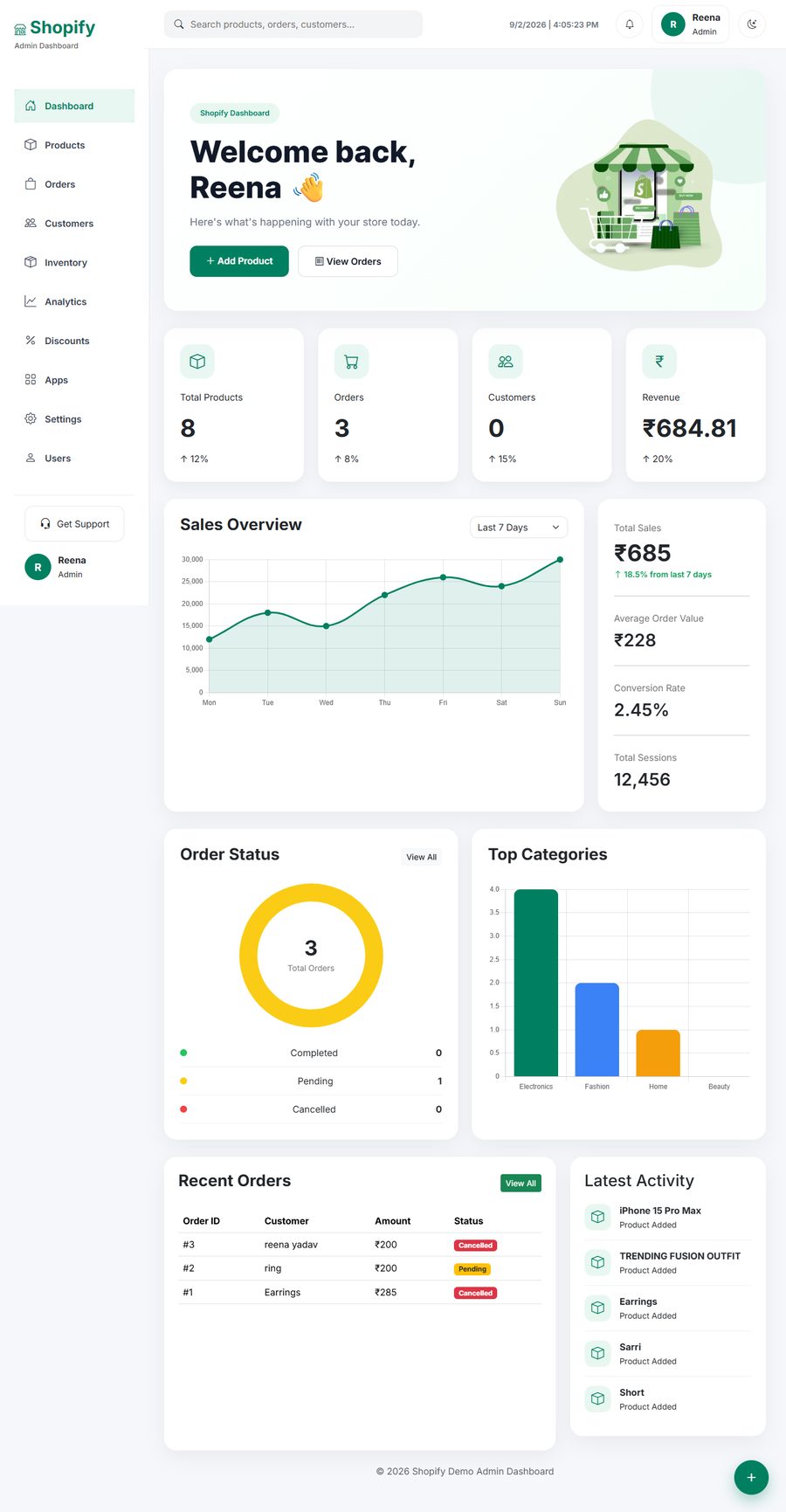Open the Reena Admin profile menu in header

coord(691,24)
